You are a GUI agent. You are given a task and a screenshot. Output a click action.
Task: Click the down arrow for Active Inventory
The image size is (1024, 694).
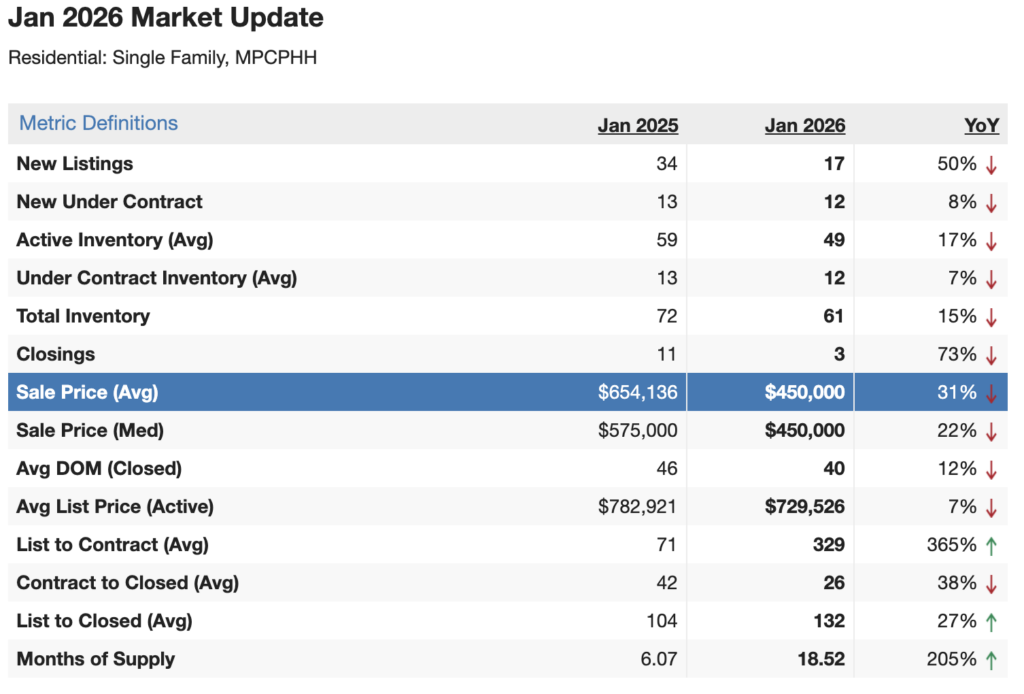click(x=991, y=241)
